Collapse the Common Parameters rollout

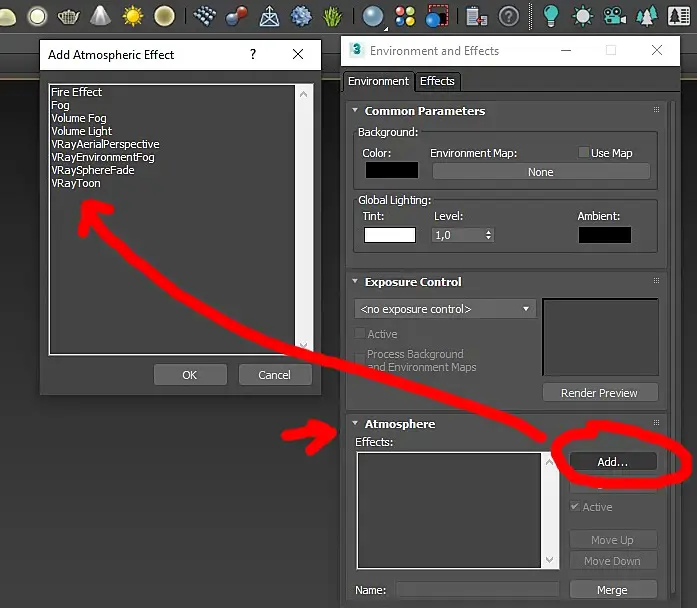pos(355,110)
